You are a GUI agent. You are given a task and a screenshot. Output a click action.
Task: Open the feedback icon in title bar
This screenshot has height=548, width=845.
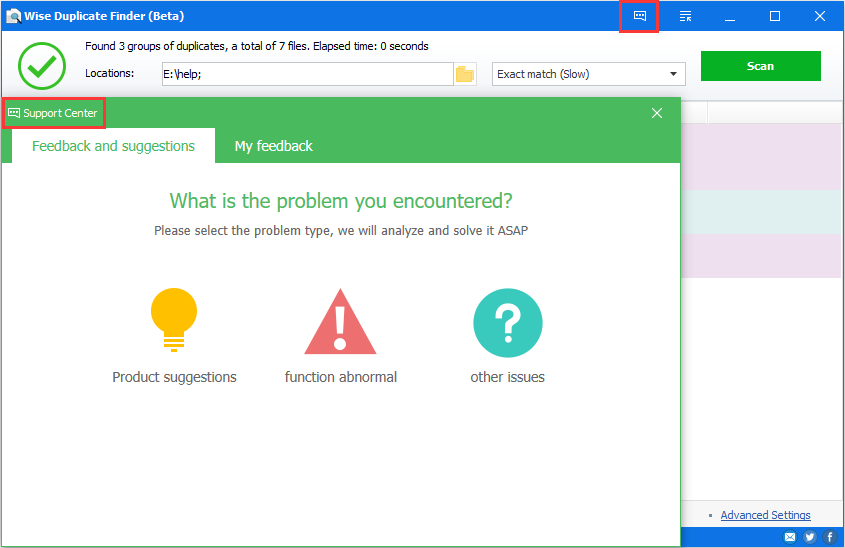[x=640, y=16]
